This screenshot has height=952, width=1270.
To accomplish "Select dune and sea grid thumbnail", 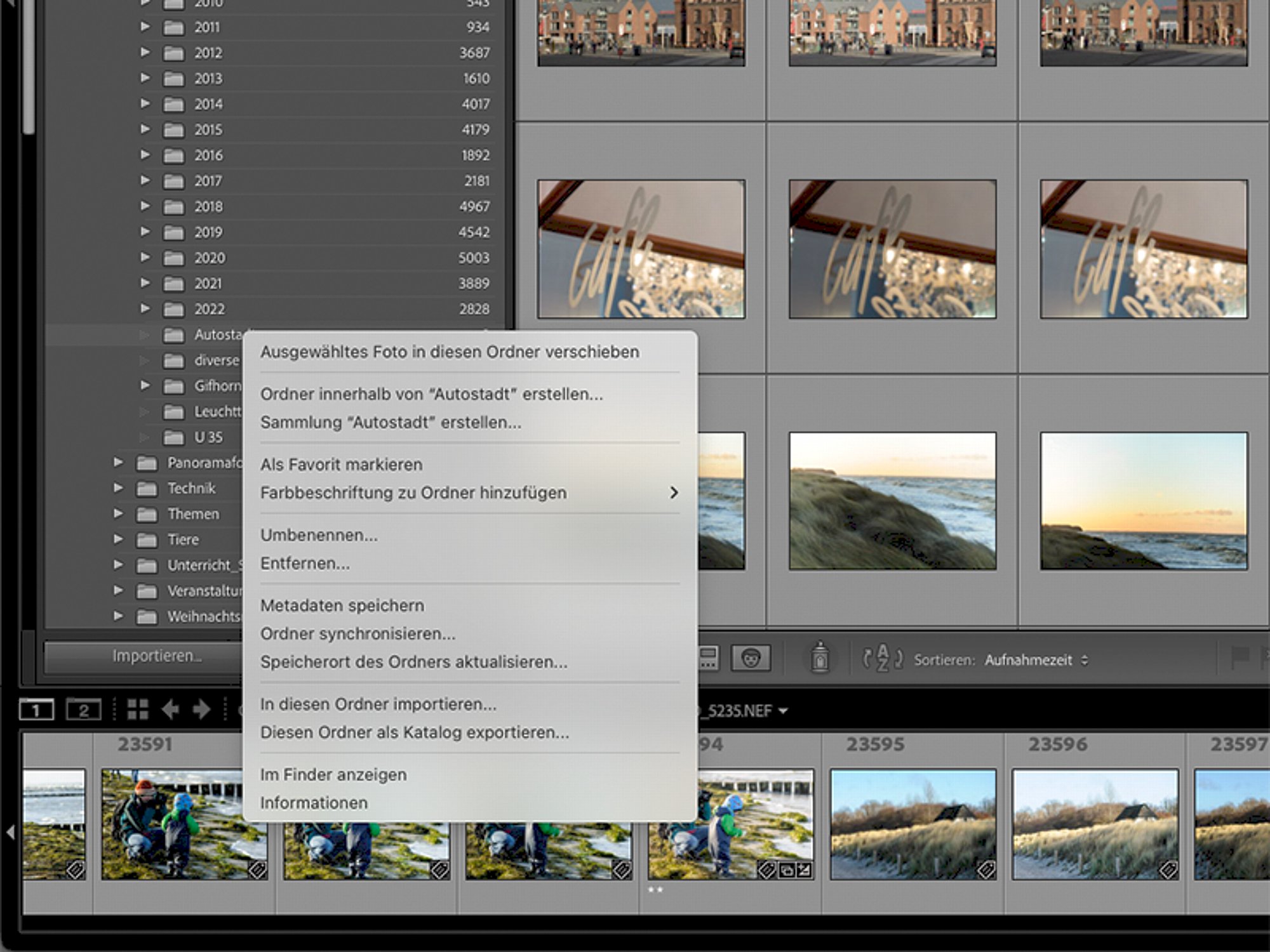I will [892, 501].
